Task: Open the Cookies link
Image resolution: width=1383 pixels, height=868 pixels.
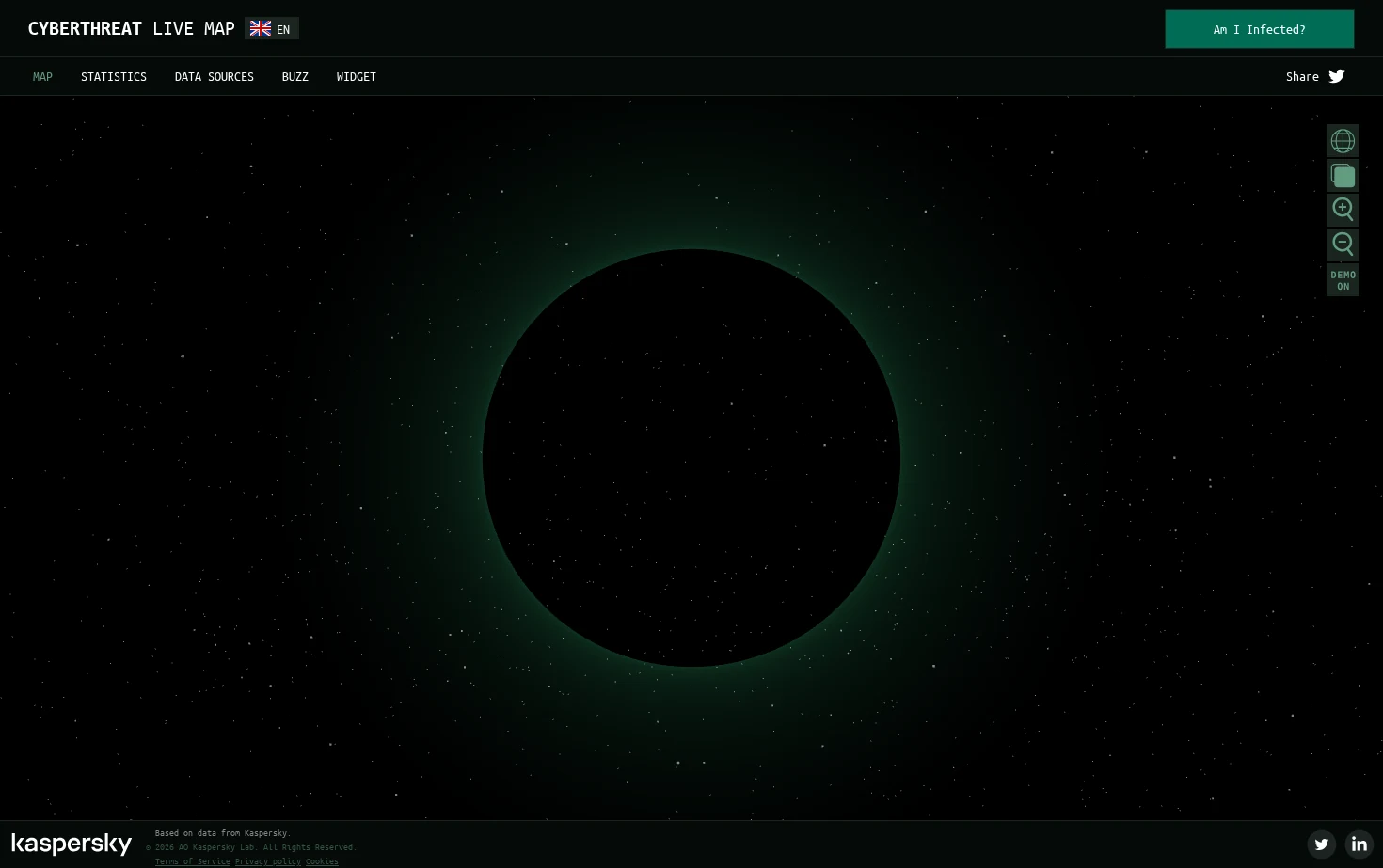Action: (322, 861)
